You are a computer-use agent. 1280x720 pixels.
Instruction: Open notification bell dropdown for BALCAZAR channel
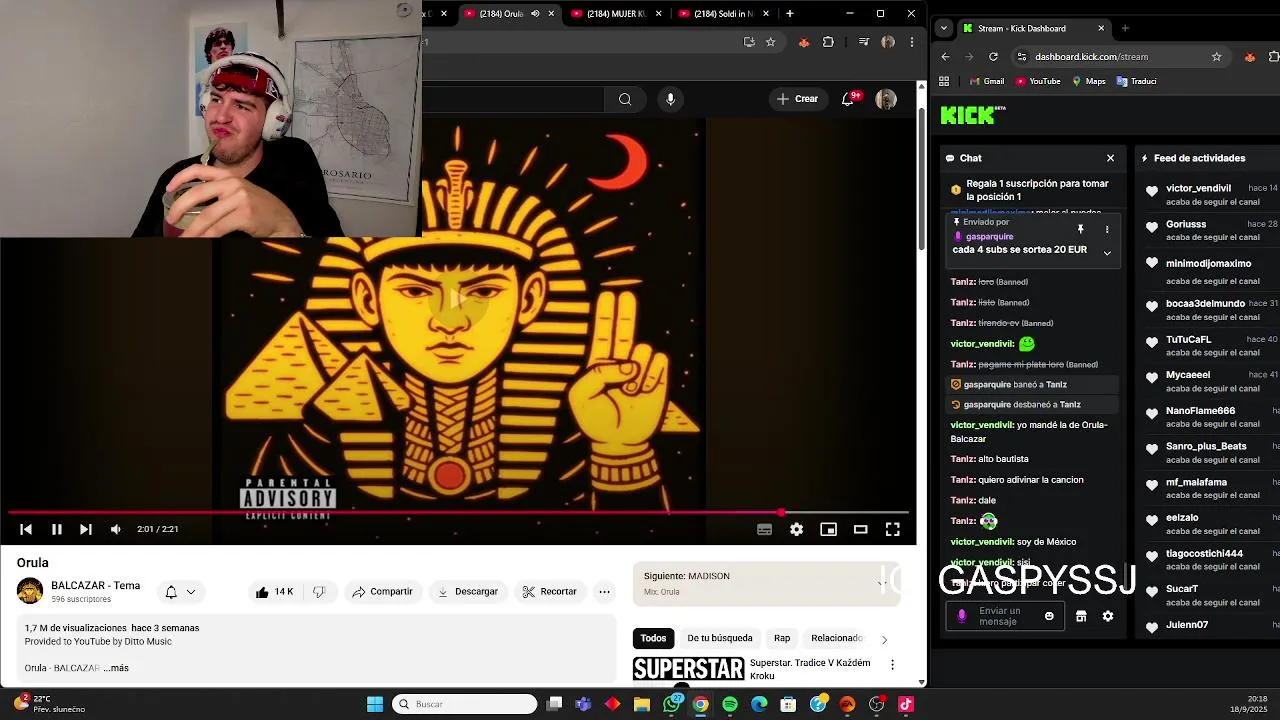tap(180, 591)
